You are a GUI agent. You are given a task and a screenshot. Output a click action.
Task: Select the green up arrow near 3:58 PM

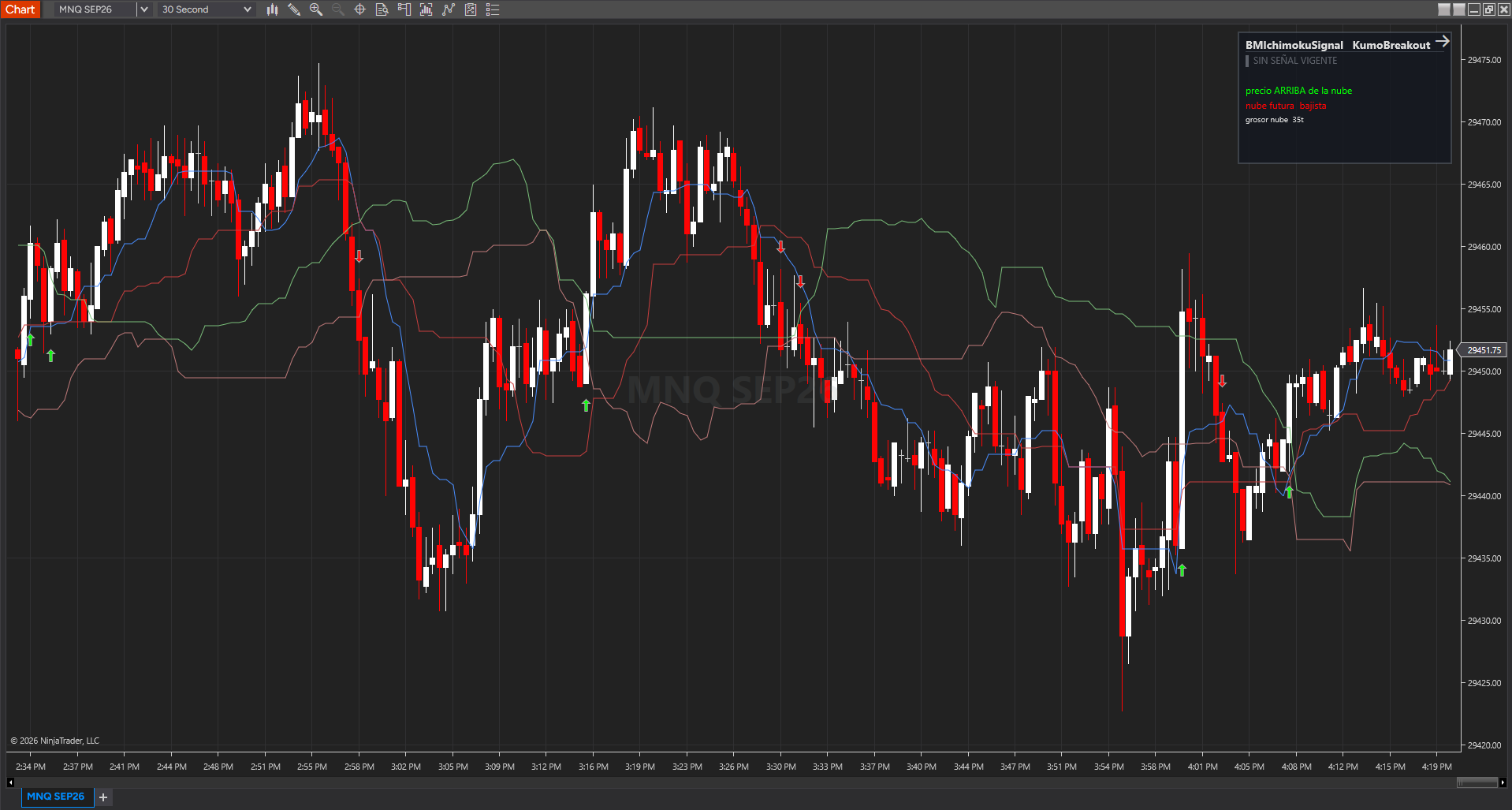1182,569
